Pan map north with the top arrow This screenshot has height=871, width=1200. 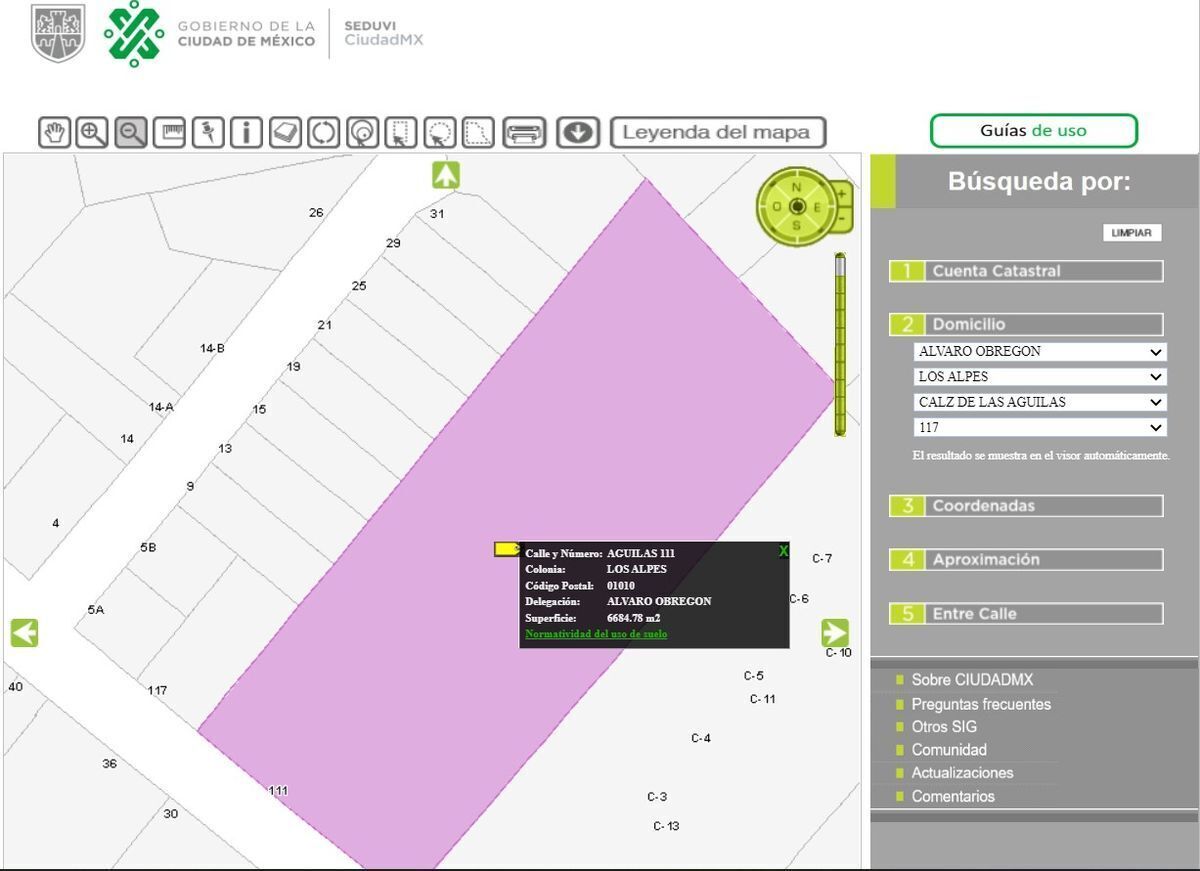tap(446, 175)
